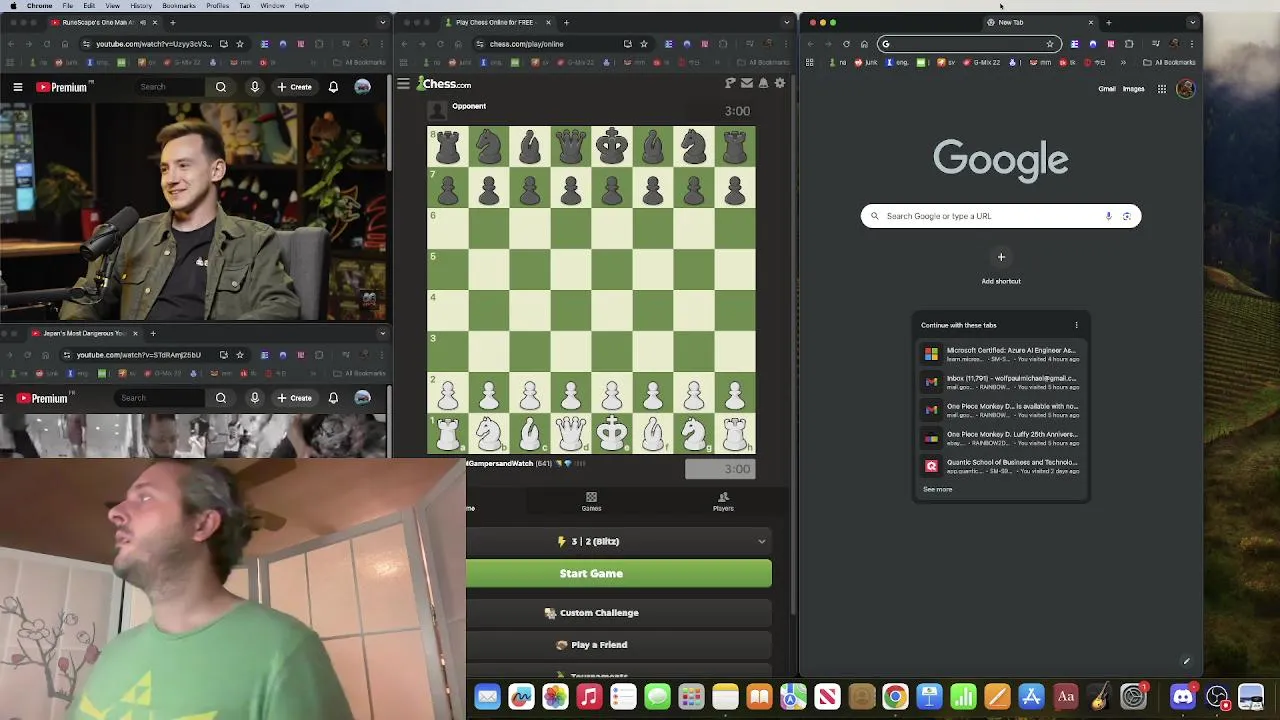1280x720 pixels.
Task: Open the Google apps grid
Action: 1162,89
